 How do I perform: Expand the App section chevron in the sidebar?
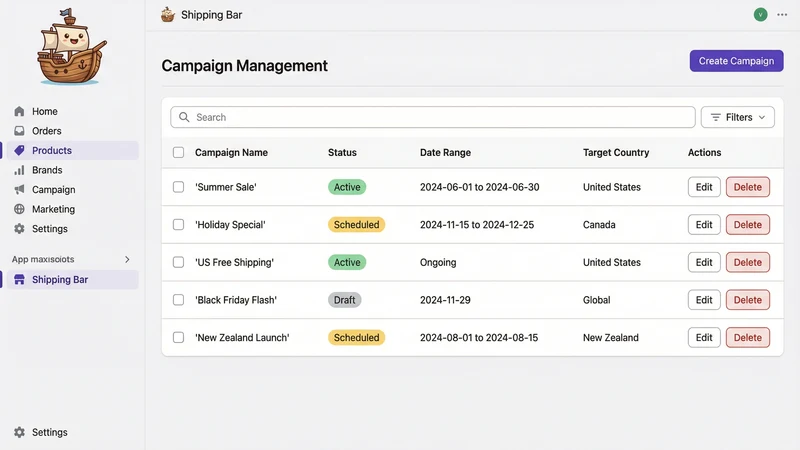pyautogui.click(x=127, y=259)
